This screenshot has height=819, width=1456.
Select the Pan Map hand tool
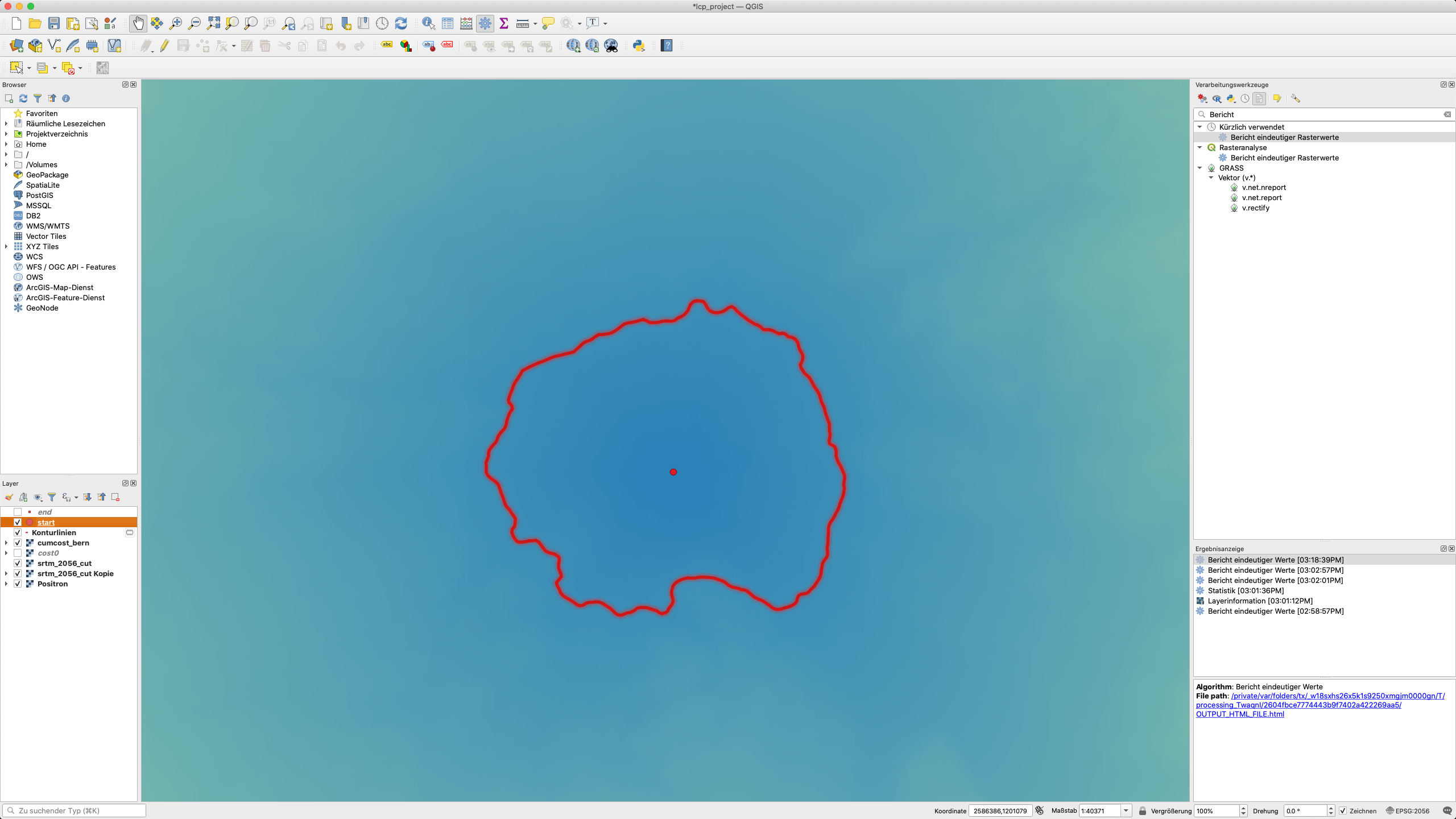click(x=138, y=23)
